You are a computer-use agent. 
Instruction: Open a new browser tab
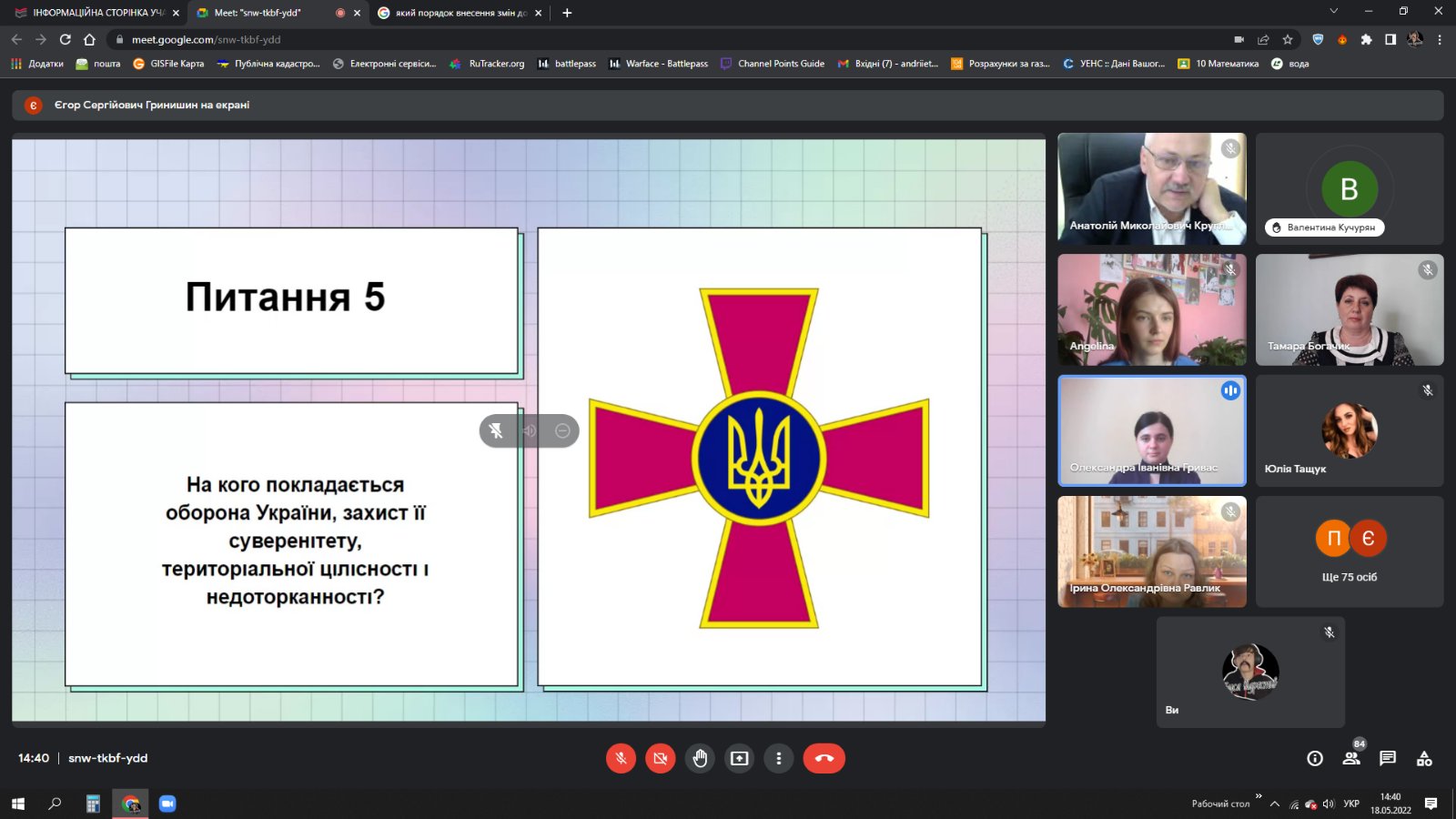(x=567, y=13)
